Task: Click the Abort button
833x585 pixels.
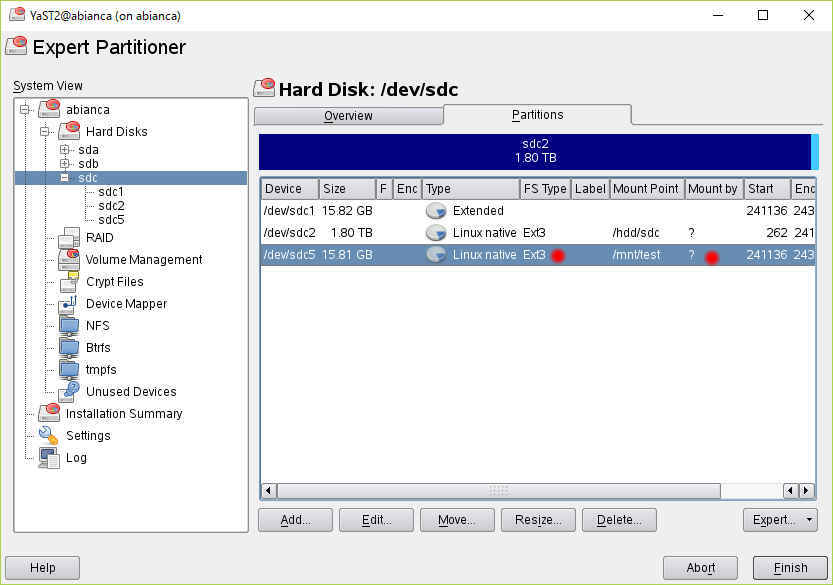Action: (x=700, y=567)
